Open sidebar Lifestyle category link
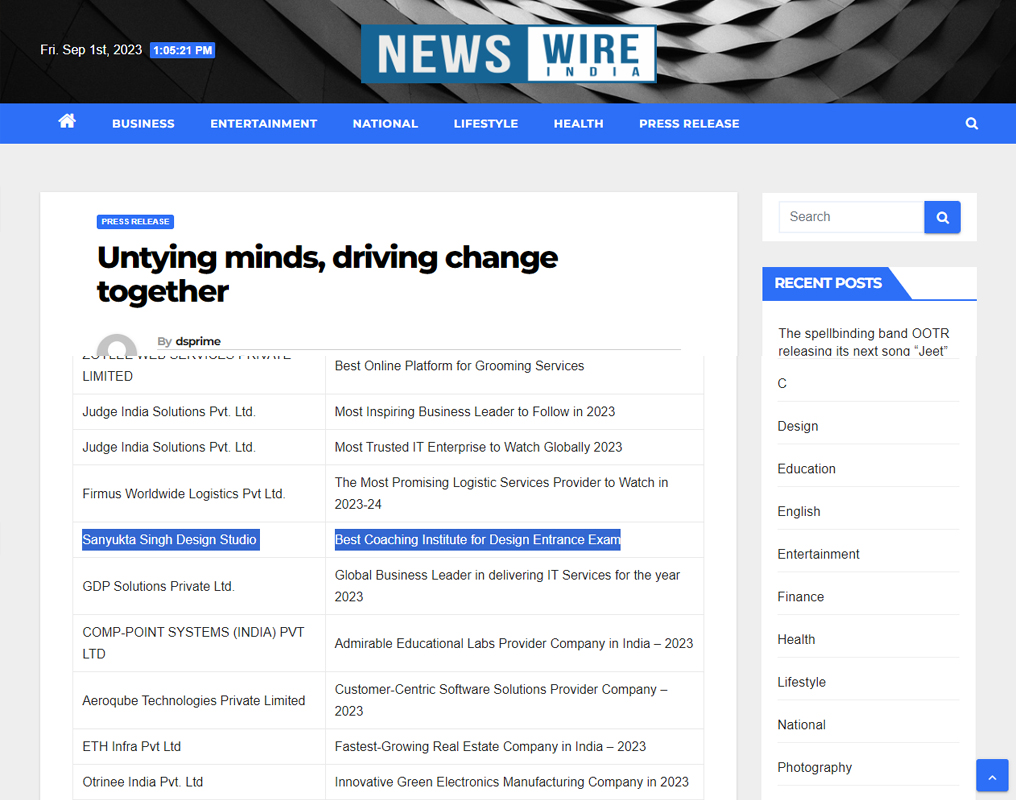The width and height of the screenshot is (1016, 800). (x=802, y=683)
